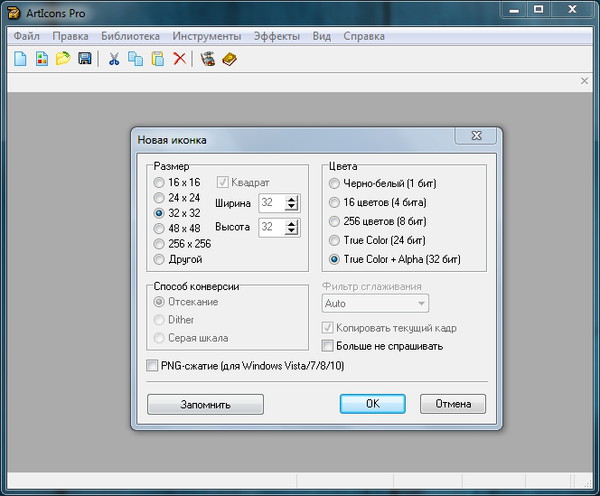Image resolution: width=600 pixels, height=496 pixels.
Task: Select the 48 x 48 size option
Action: pos(159,229)
